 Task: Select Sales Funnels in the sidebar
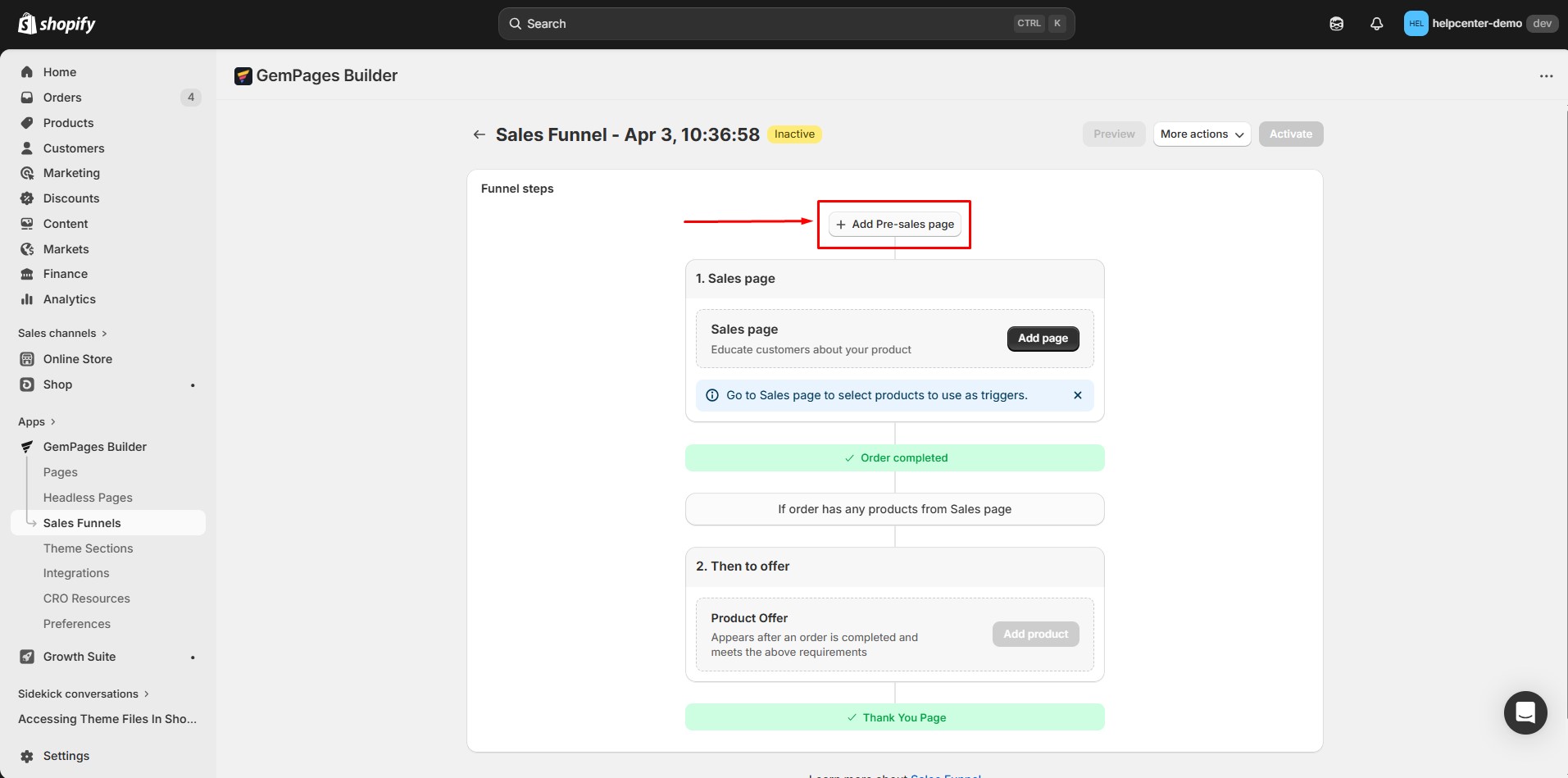tap(82, 523)
